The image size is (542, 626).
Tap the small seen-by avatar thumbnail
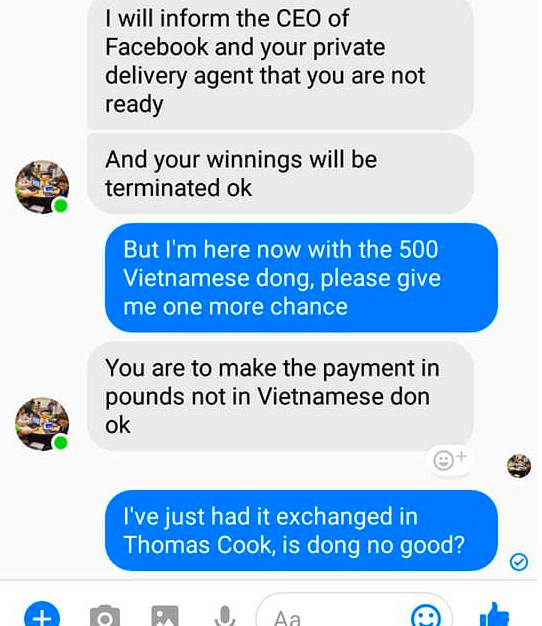point(518,466)
